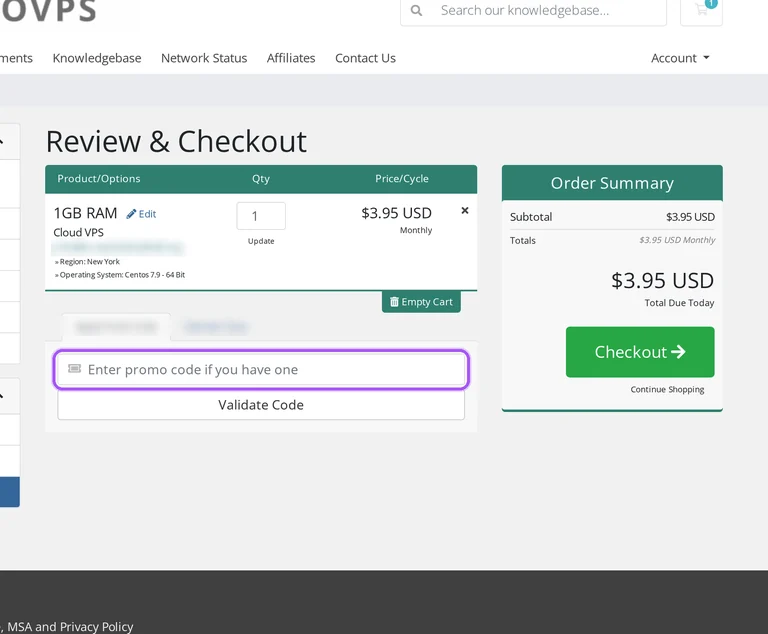Open the Knowledgebase menu item

click(x=97, y=58)
